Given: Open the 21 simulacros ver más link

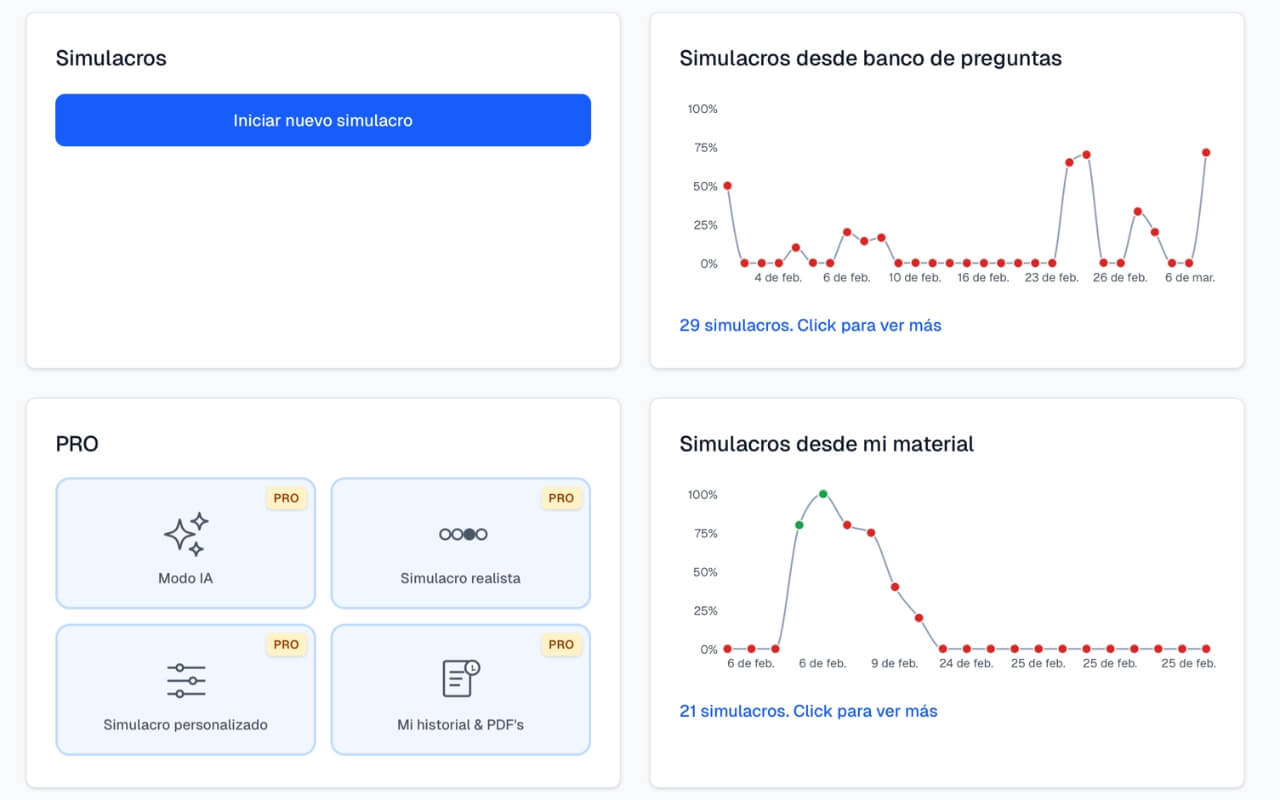Looking at the screenshot, I should [x=808, y=711].
